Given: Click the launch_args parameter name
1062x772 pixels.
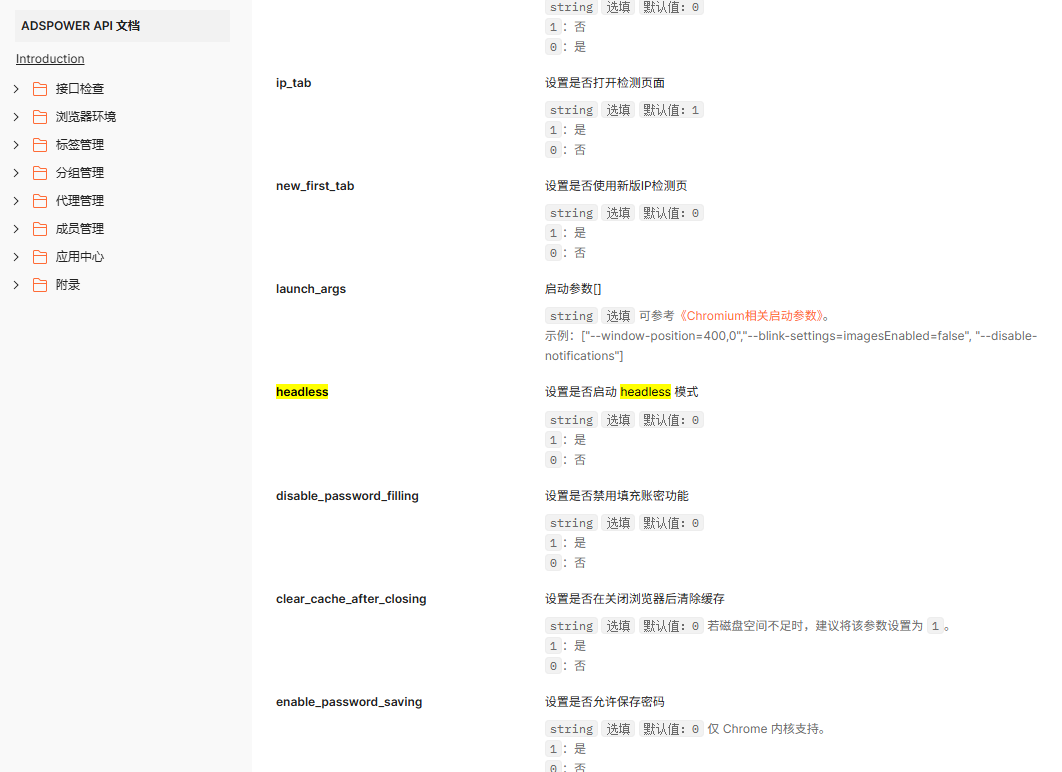Looking at the screenshot, I should tap(311, 289).
